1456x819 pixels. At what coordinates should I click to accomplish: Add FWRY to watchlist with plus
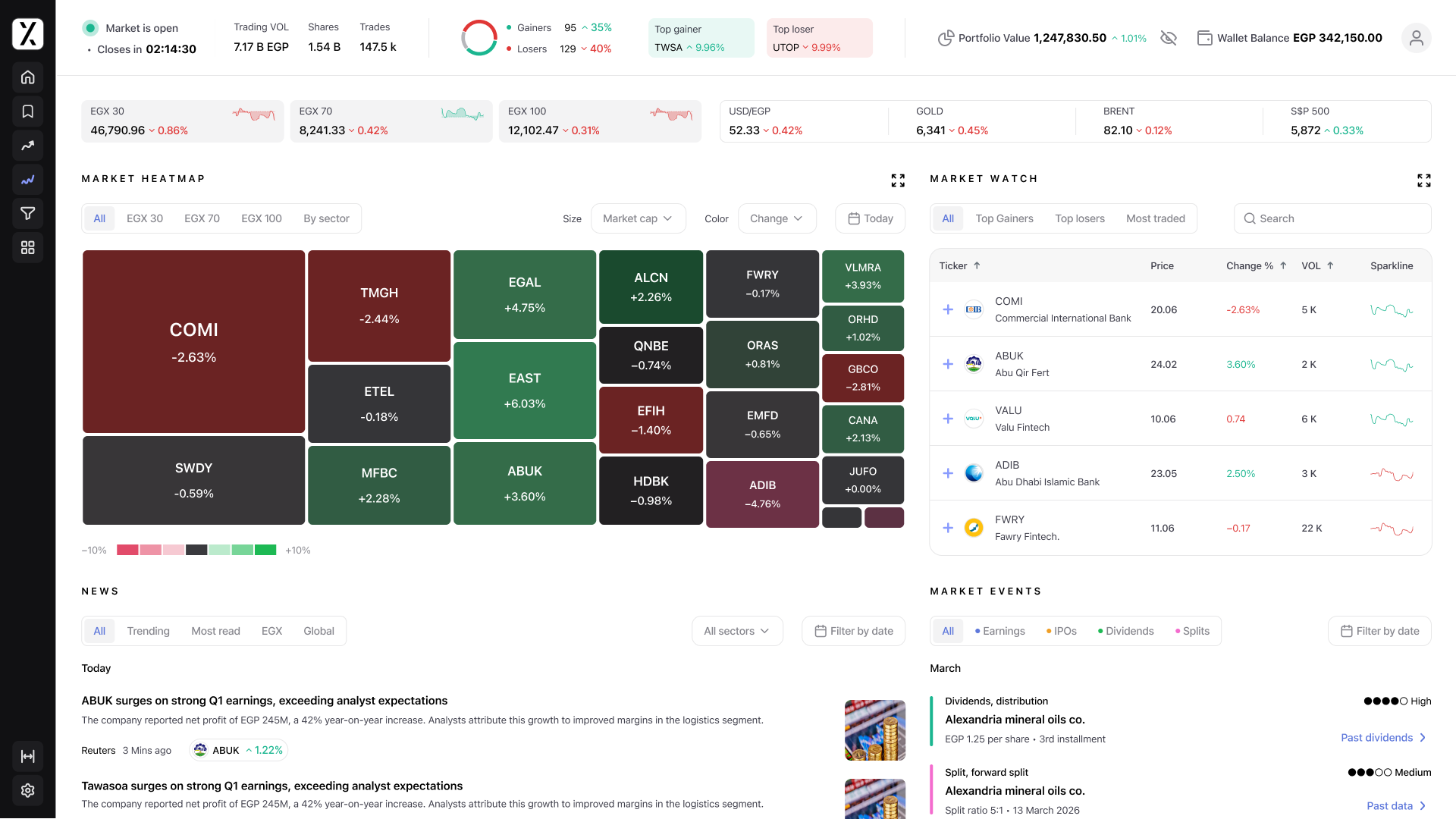tap(948, 528)
